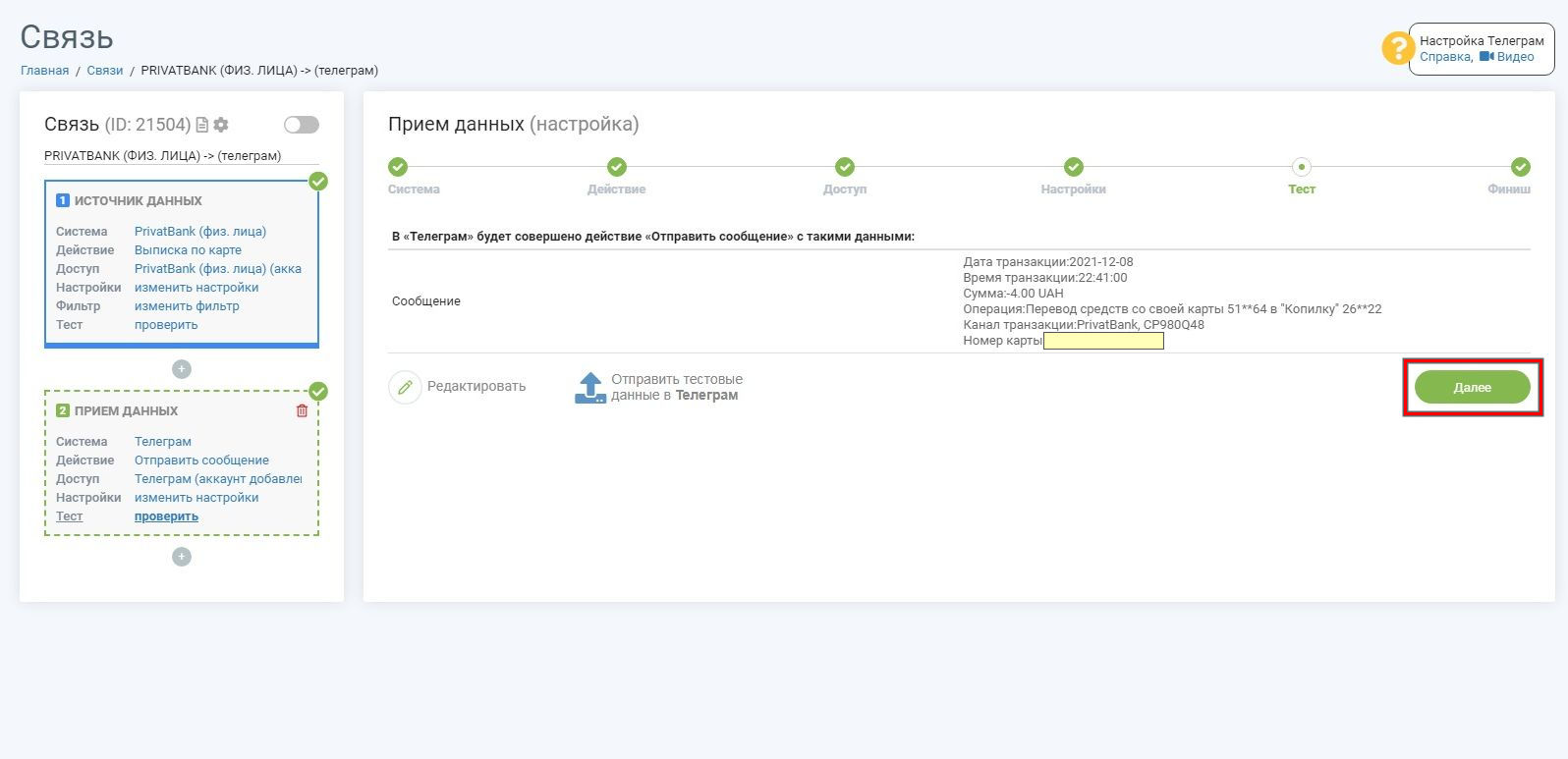Click Отправить тестовые данные в Телеграм
1568x759 pixels.
(x=677, y=387)
